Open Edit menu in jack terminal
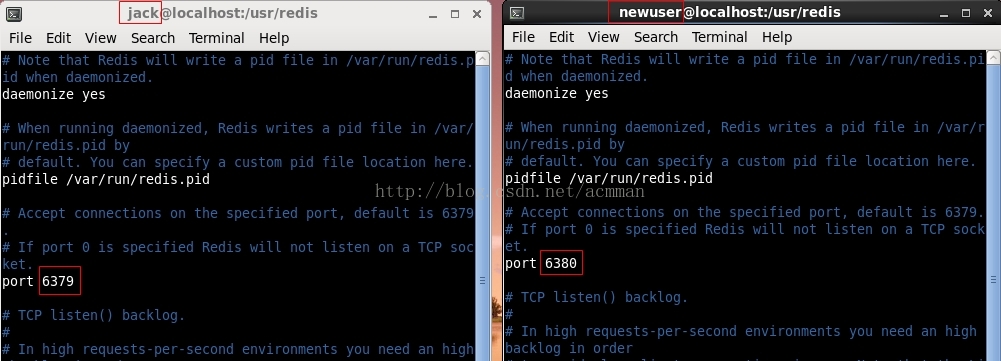This screenshot has height=361, width=1001. point(58,38)
